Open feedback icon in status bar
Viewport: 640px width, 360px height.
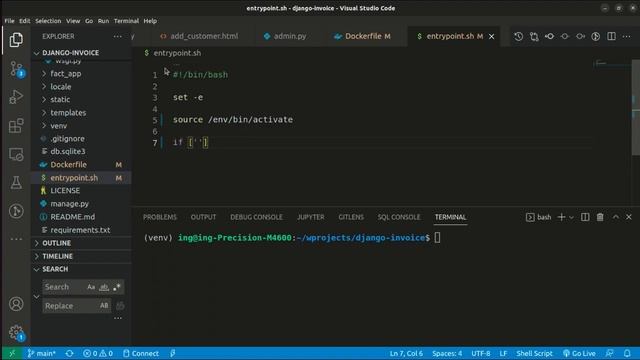[610, 353]
